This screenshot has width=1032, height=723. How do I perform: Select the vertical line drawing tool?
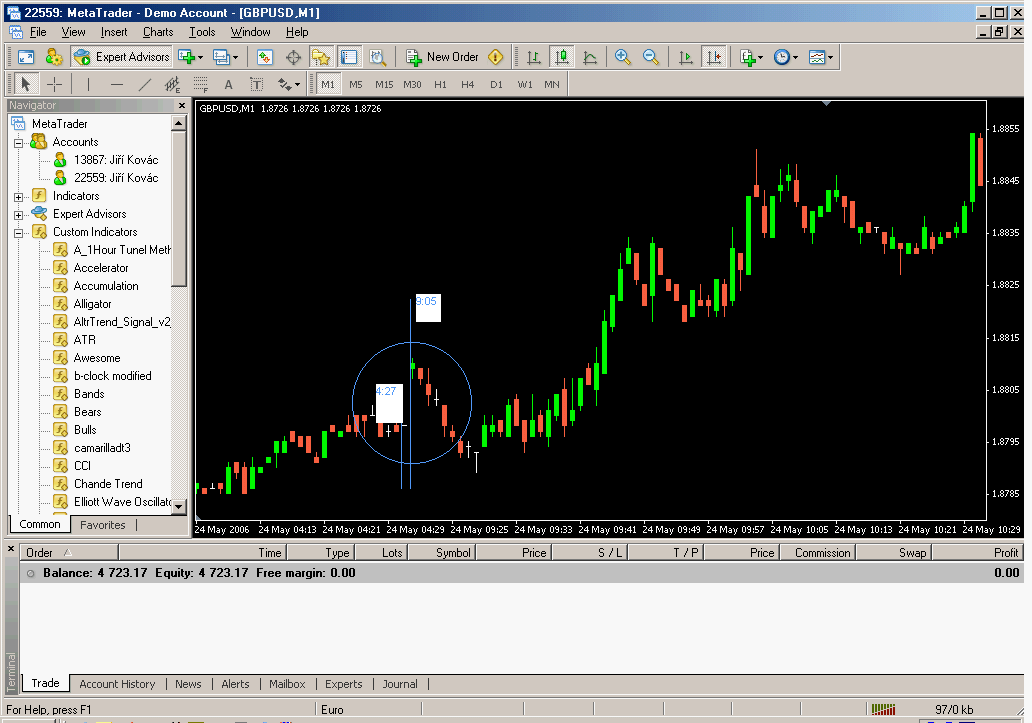pyautogui.click(x=88, y=84)
